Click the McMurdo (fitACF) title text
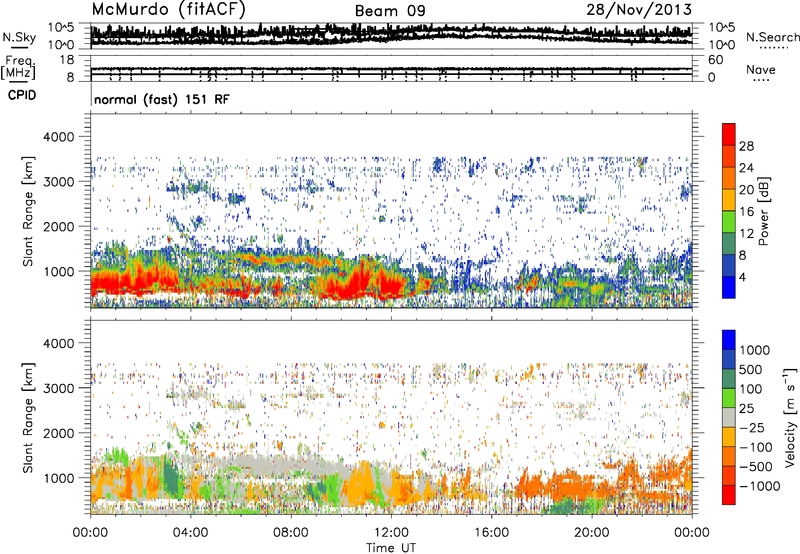The image size is (800, 554). 168,9
